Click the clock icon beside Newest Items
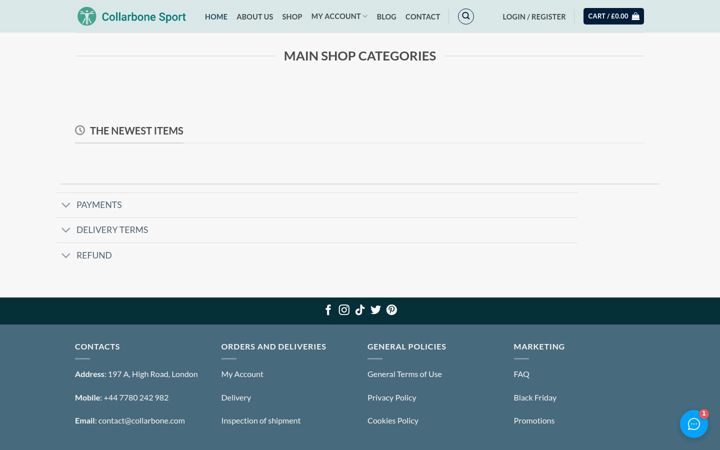 coord(80,130)
